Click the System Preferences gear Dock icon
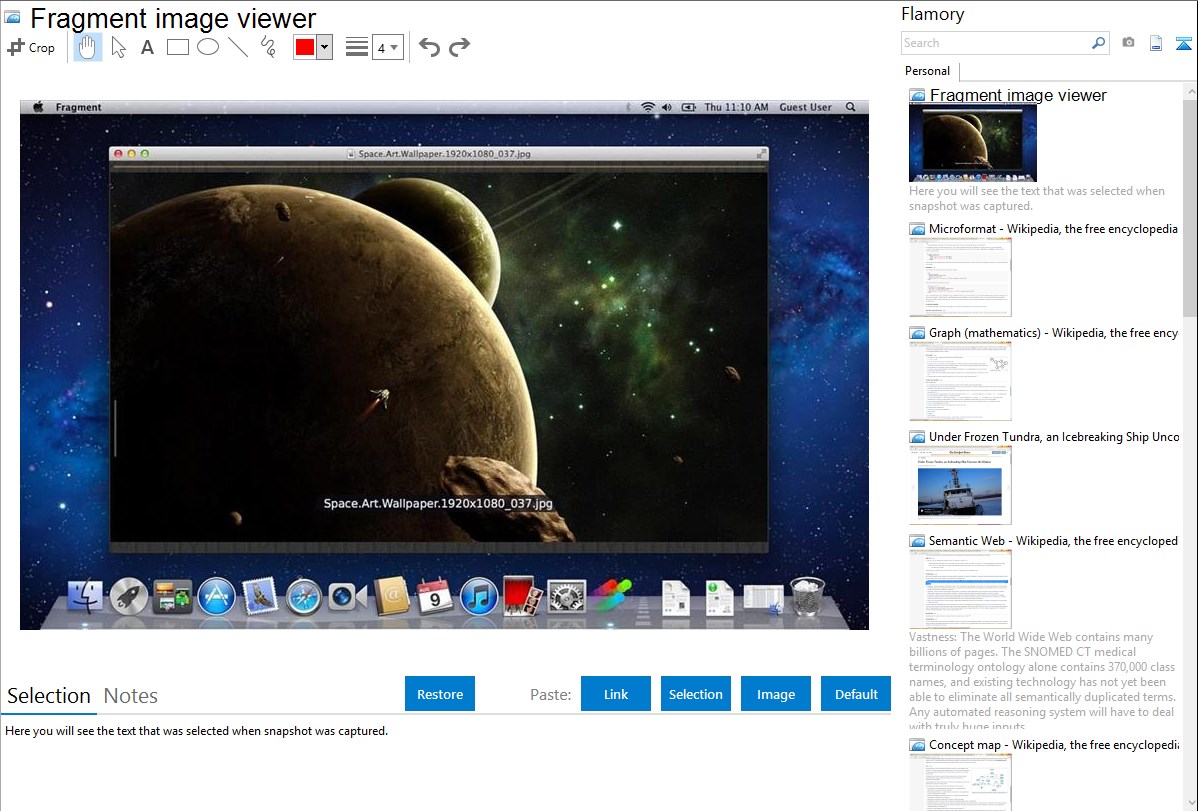This screenshot has width=1198, height=811. pos(567,596)
